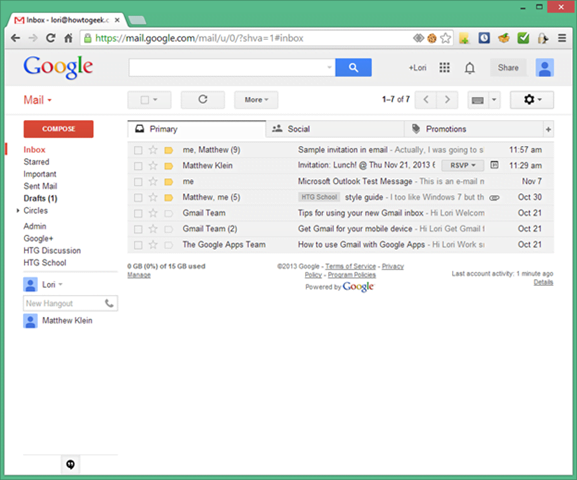
Task: Click the Manage storage link
Action: (139, 275)
